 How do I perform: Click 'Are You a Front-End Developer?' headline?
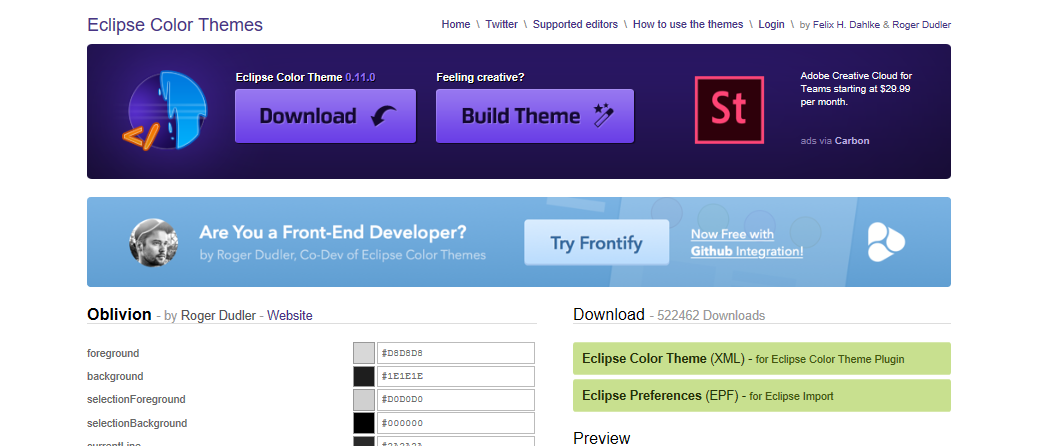(333, 232)
